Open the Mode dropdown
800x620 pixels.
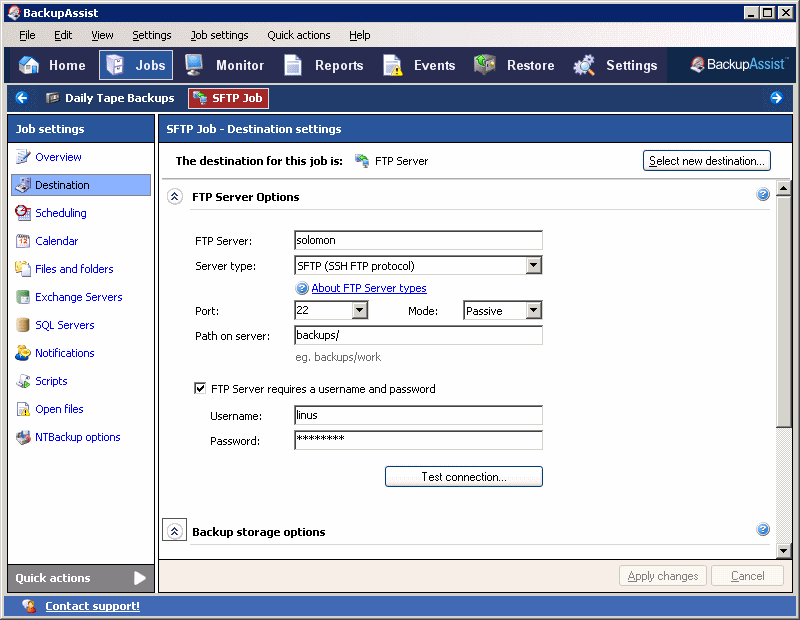533,310
